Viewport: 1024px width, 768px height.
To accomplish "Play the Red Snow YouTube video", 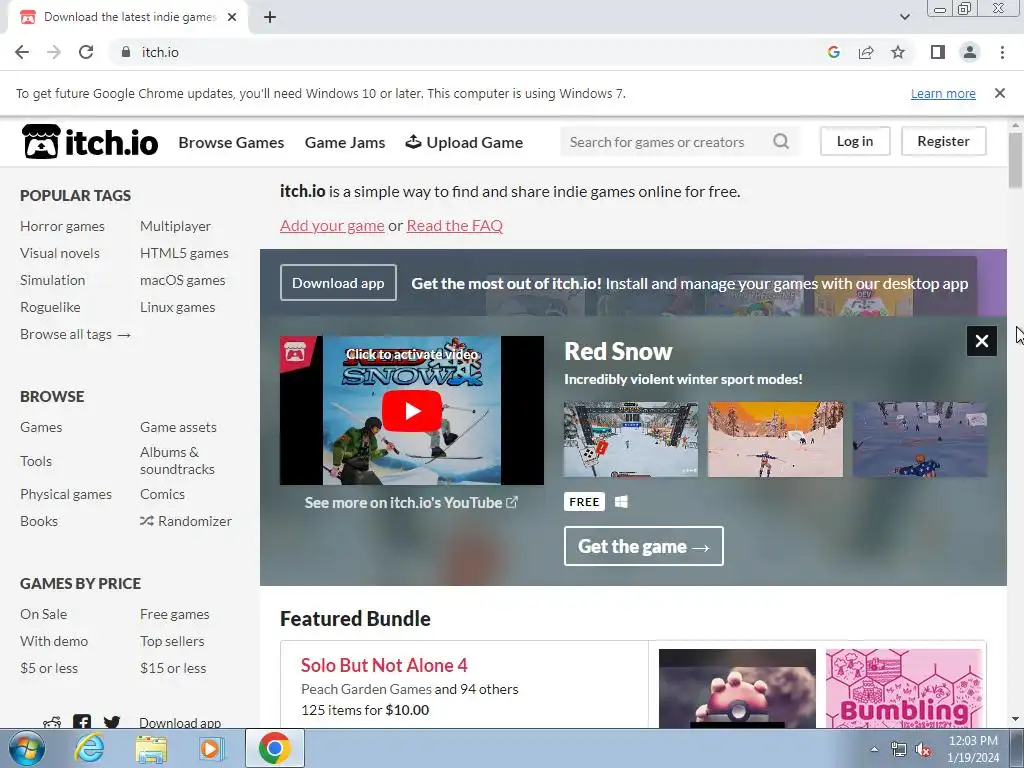I will click(x=411, y=411).
